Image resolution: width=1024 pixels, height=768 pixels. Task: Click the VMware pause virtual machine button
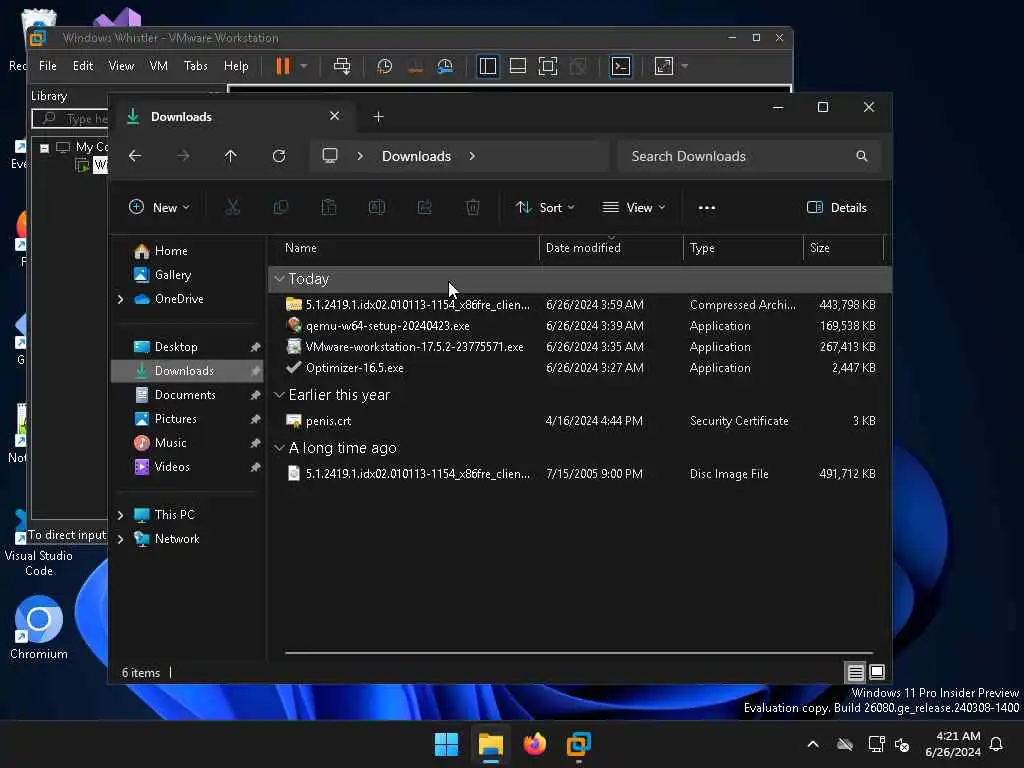(x=283, y=66)
